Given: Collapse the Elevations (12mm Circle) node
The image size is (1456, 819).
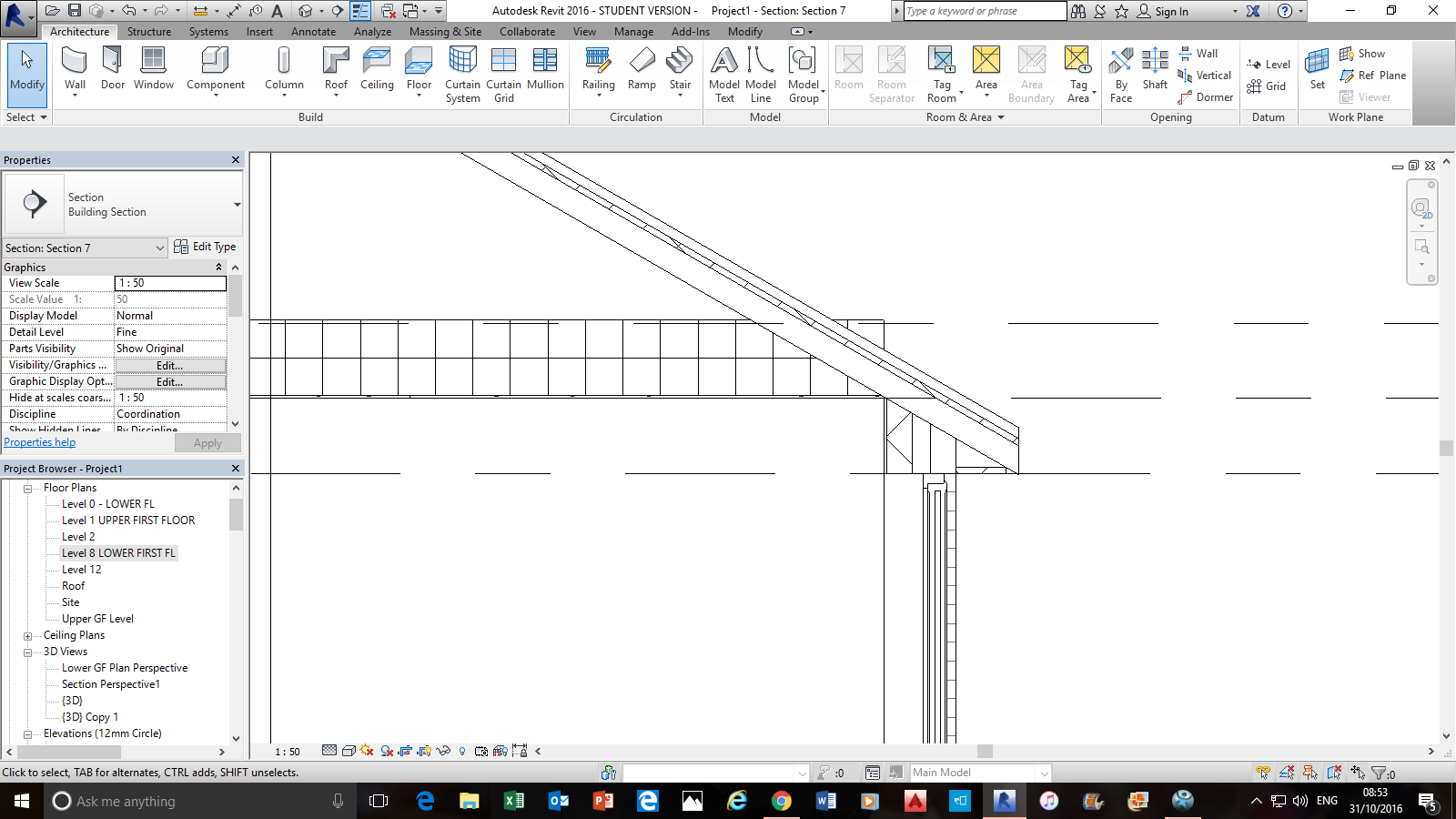Looking at the screenshot, I should (27, 734).
